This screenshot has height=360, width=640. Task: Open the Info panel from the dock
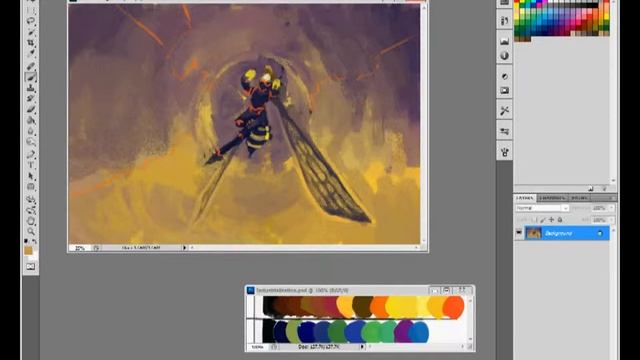point(504,56)
